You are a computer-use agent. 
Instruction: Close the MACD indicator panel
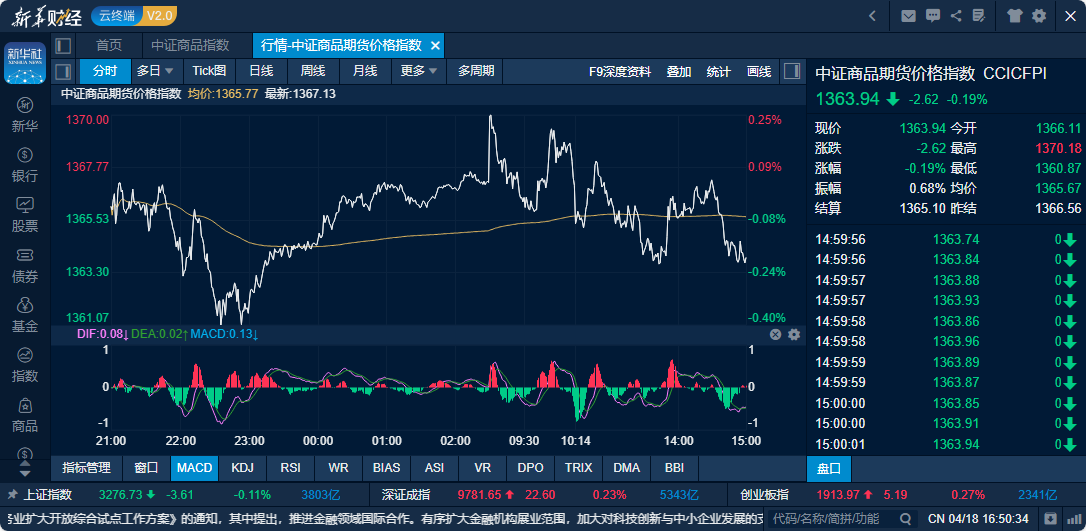(x=775, y=334)
